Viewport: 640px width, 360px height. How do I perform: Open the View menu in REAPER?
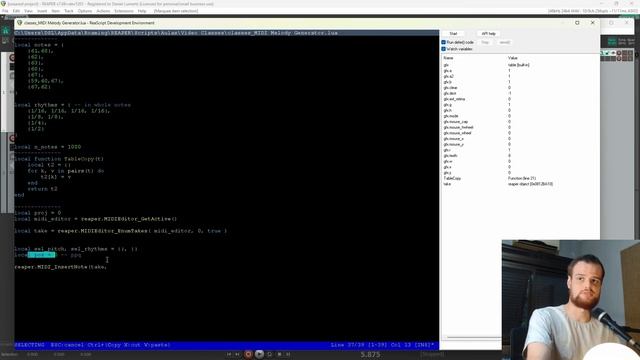point(28,11)
